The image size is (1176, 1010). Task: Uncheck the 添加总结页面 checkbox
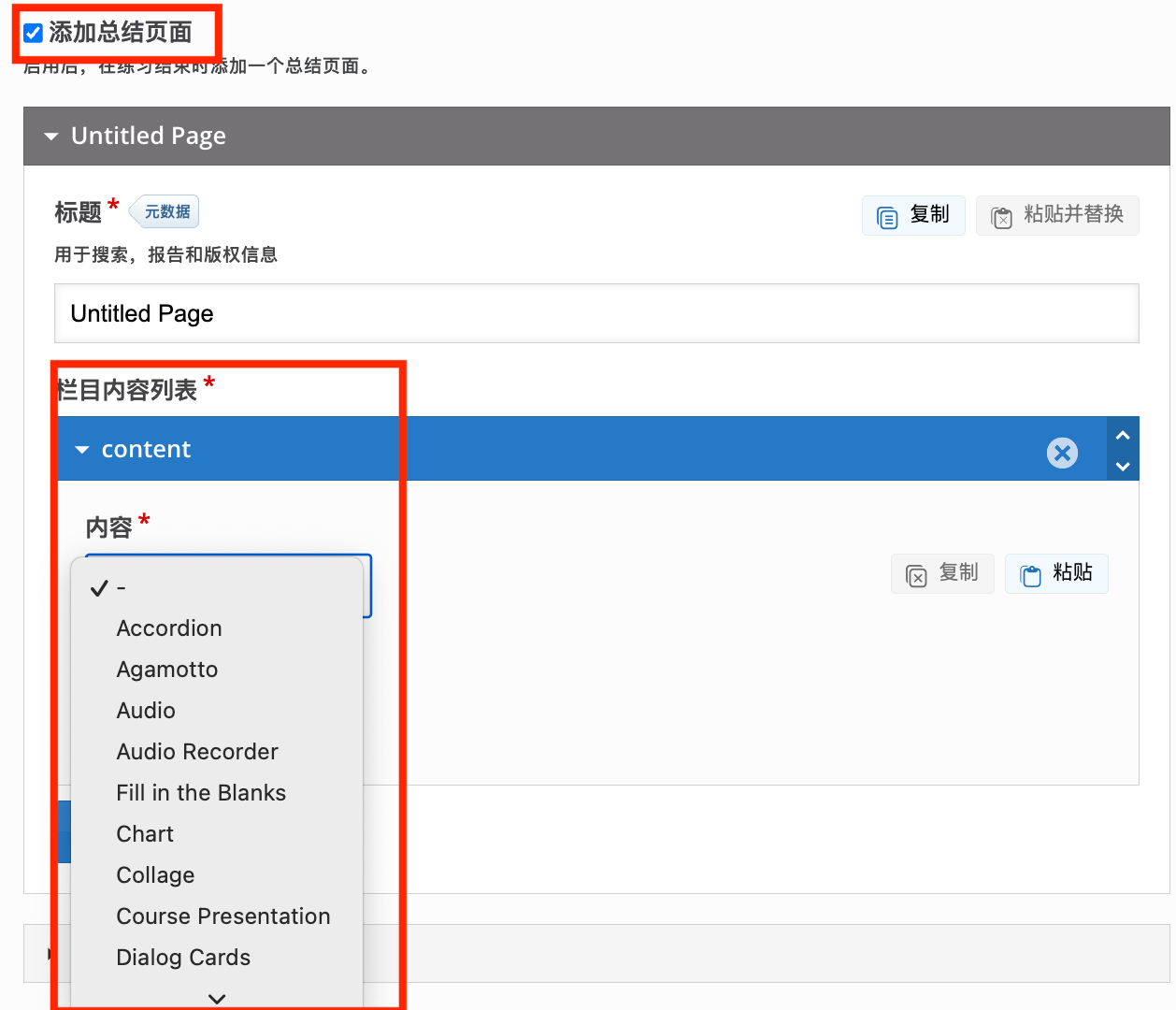pos(34,34)
